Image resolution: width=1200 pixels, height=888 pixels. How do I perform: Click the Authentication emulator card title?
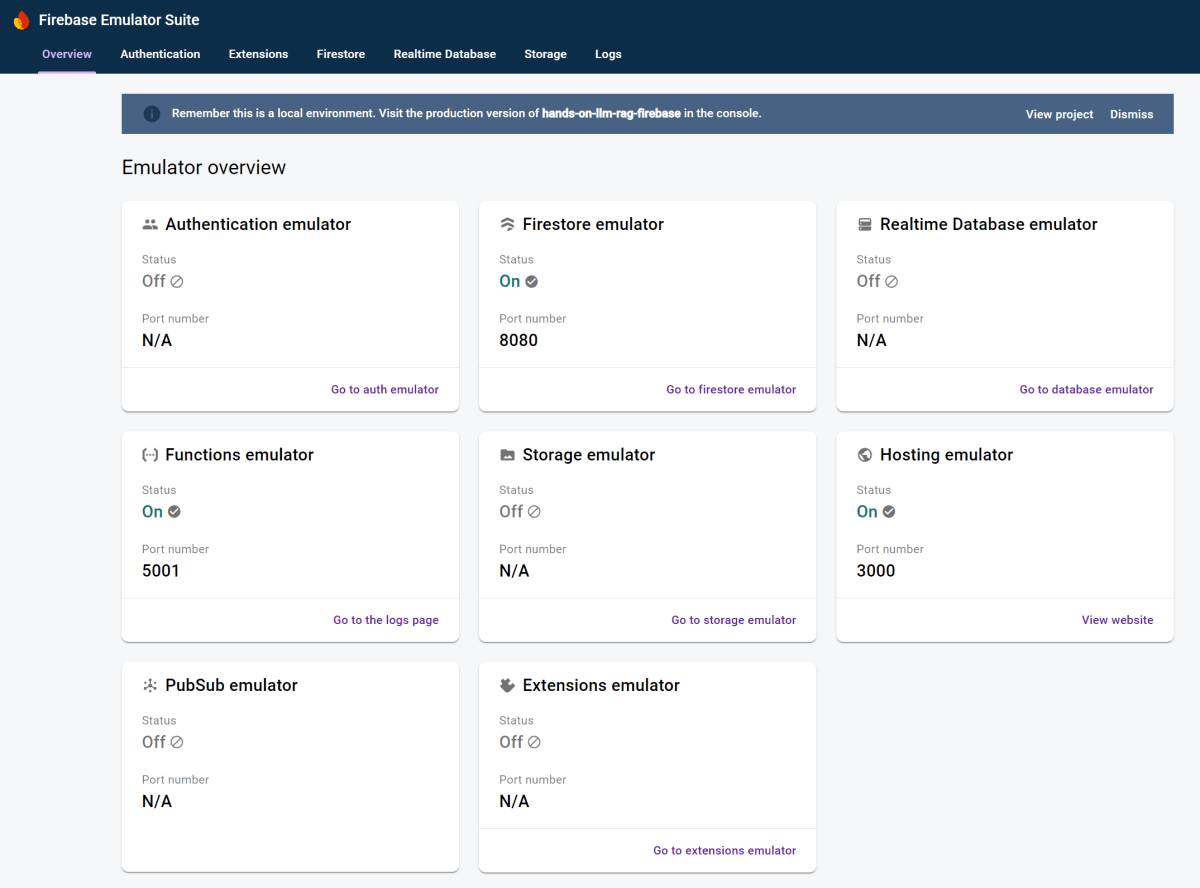258,225
